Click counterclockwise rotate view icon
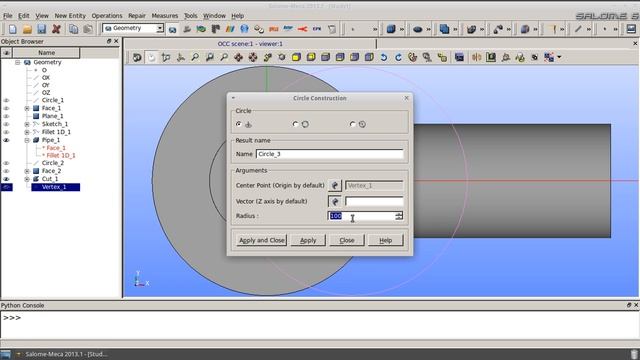Image resolution: width=640 pixels, height=360 pixels. pos(384,58)
